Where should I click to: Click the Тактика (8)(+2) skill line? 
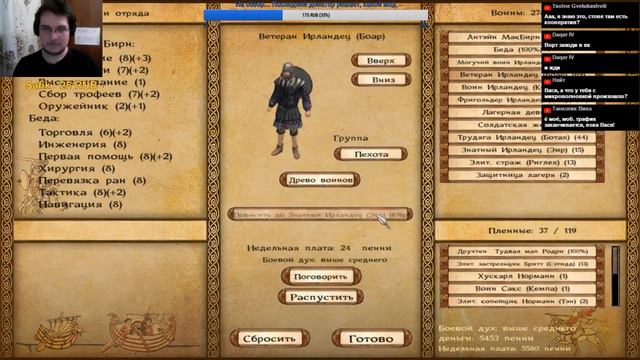tap(82, 192)
